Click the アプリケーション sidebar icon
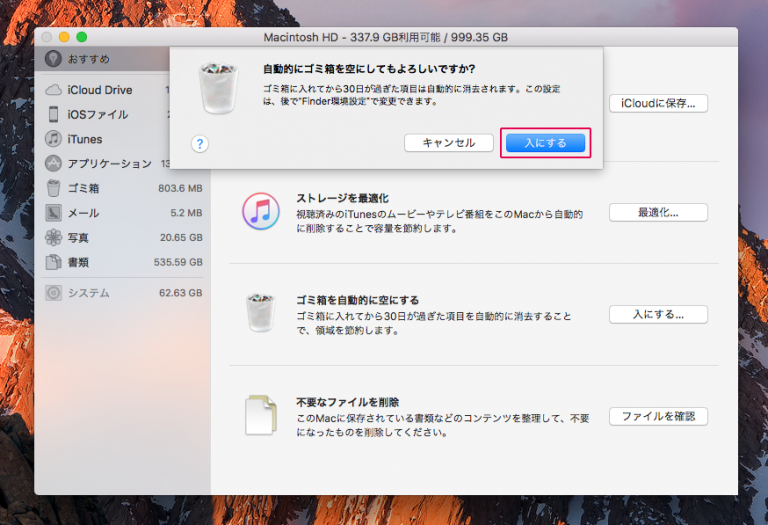This screenshot has width=768, height=525. click(x=53, y=163)
